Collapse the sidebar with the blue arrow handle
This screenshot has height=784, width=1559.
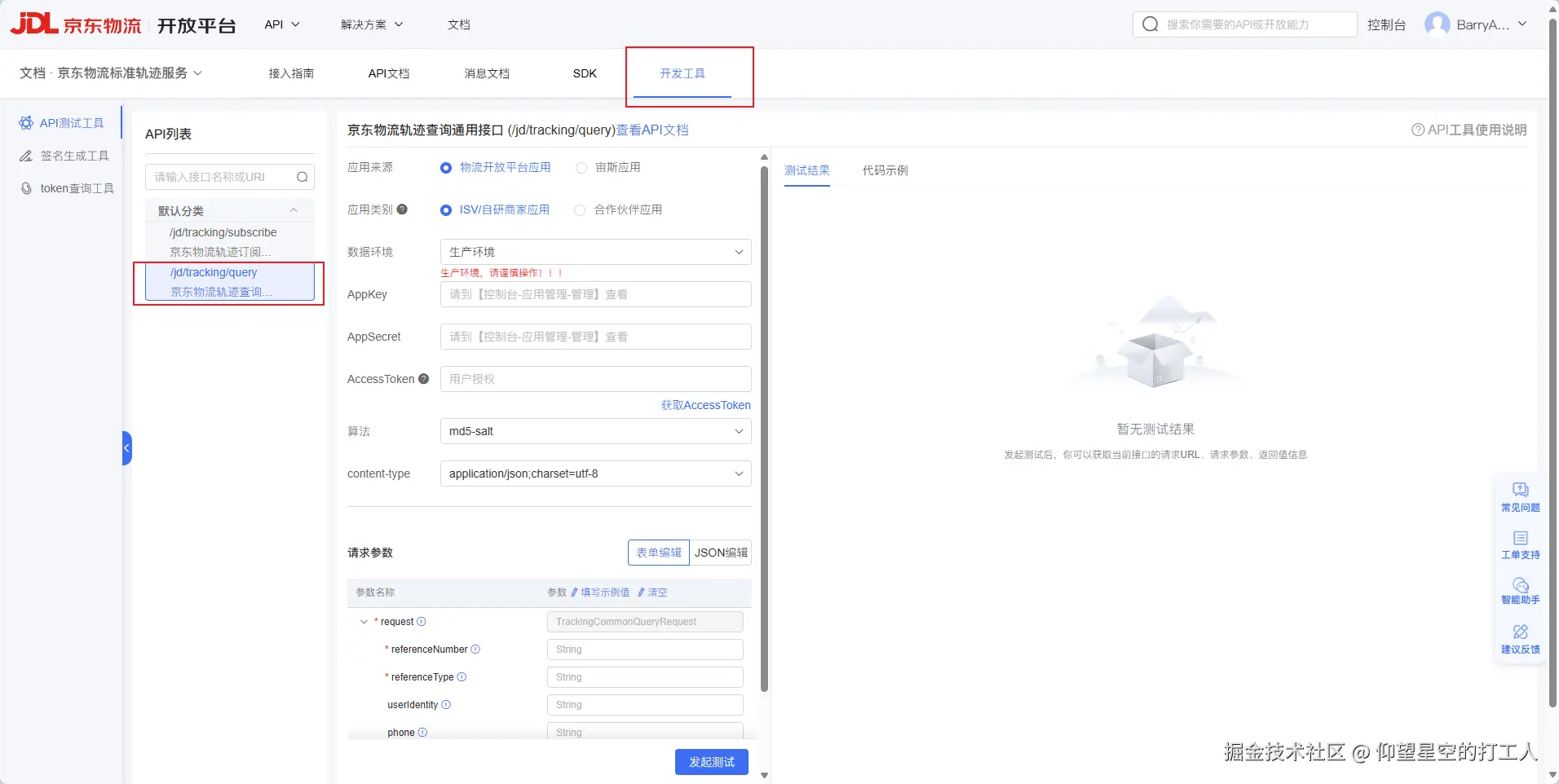point(126,448)
